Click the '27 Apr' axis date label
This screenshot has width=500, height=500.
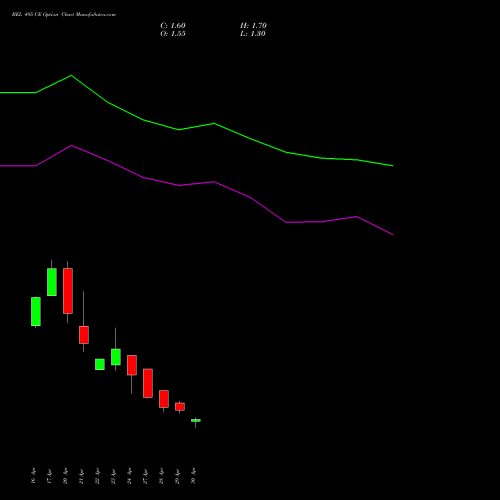point(145,476)
